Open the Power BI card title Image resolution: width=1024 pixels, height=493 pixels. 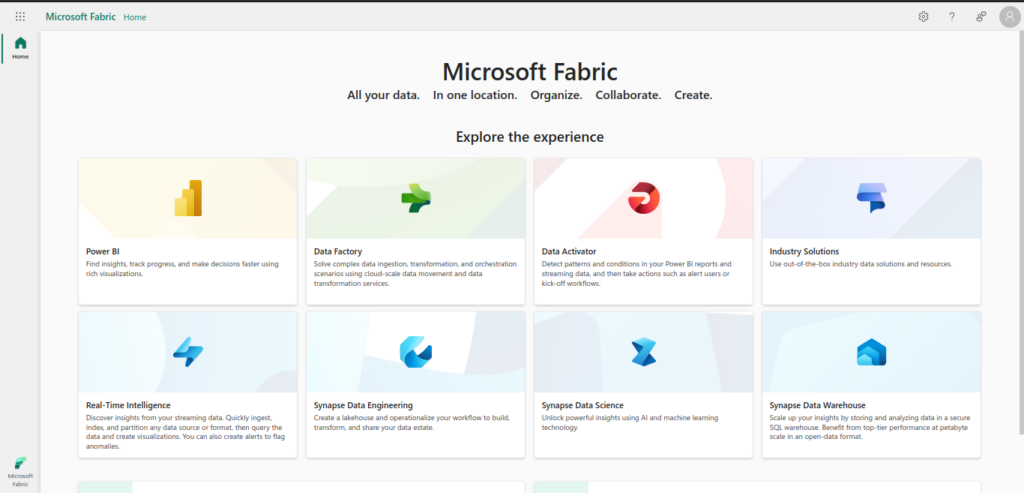pos(104,252)
